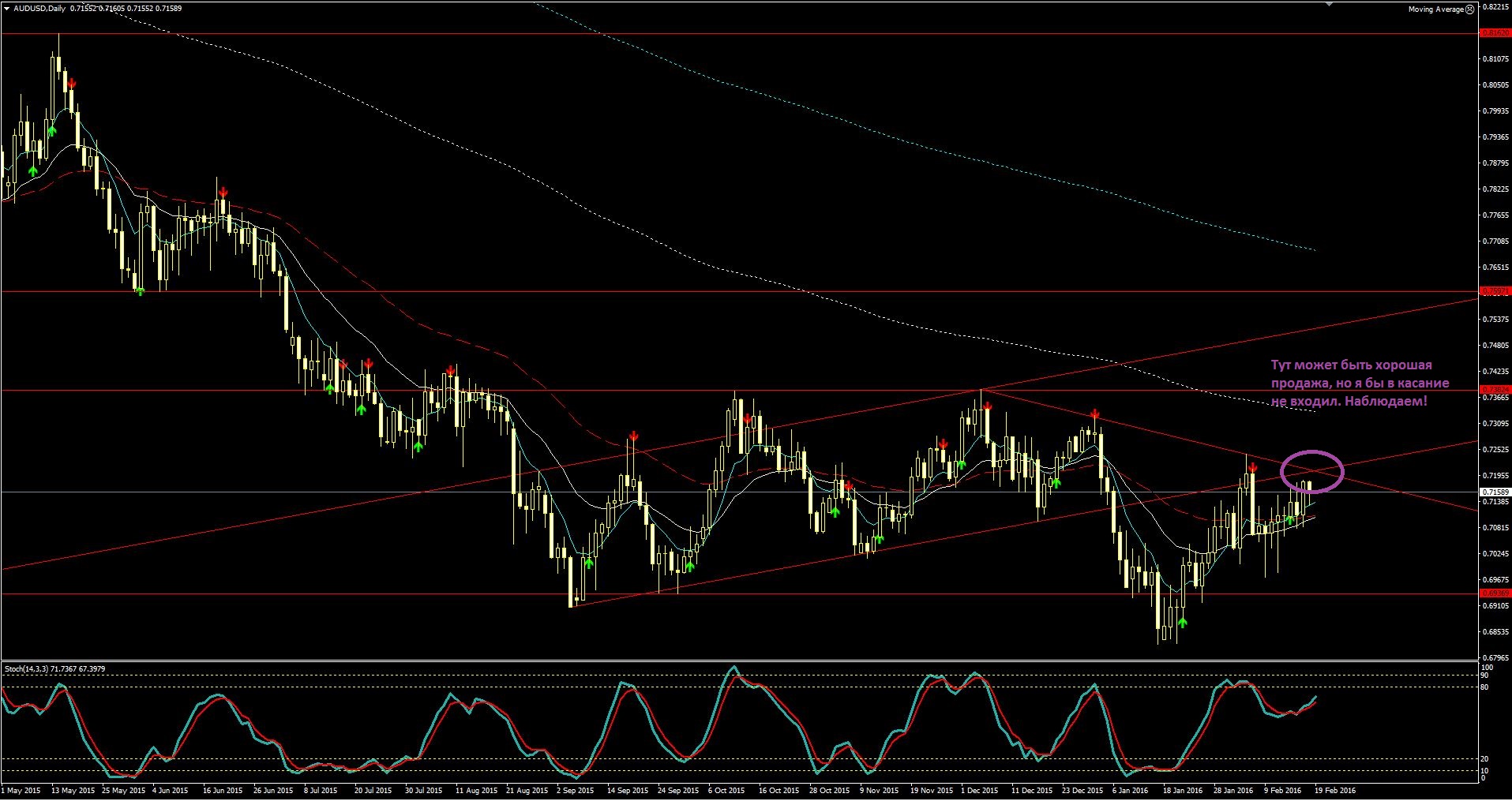Viewport: 1512px width, 801px height.
Task: Click the red 0.75971 price level tag
Action: point(1495,291)
